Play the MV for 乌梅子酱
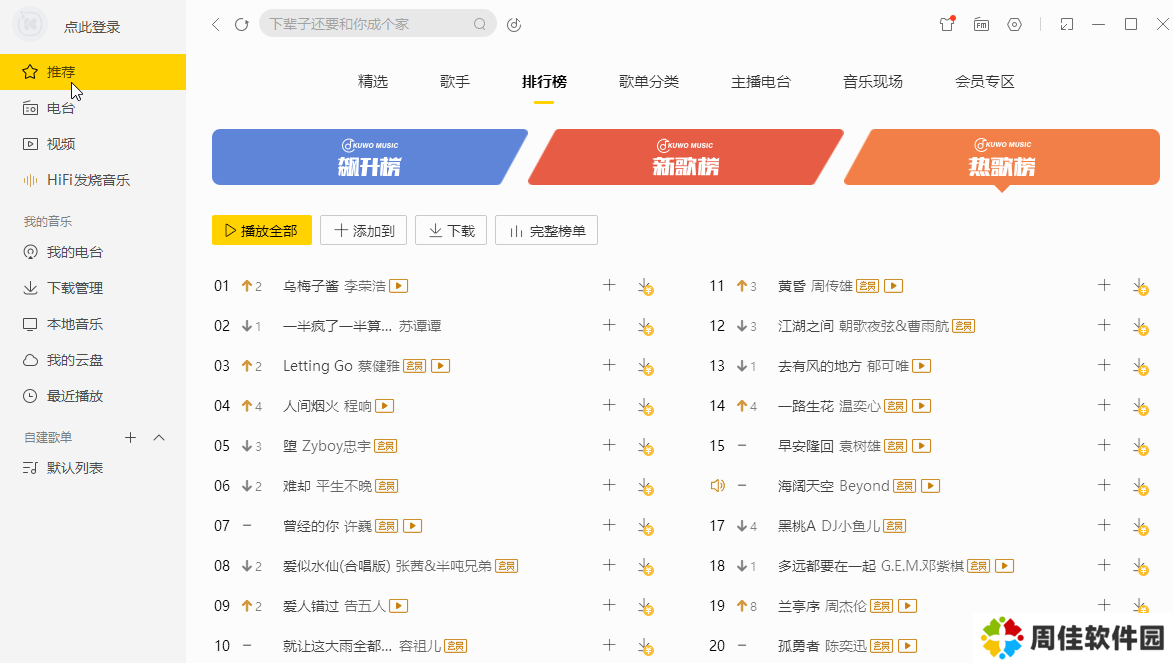This screenshot has width=1173, height=663. point(399,286)
